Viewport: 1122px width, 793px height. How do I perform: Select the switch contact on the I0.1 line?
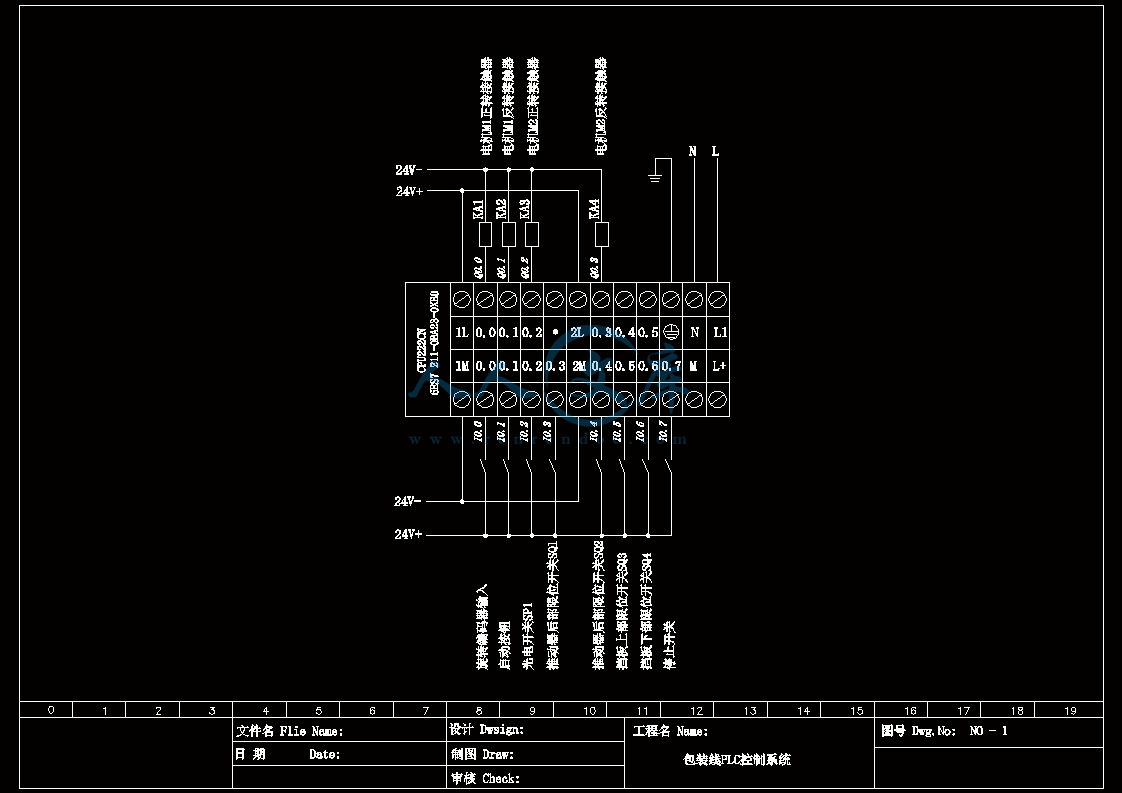click(506, 465)
